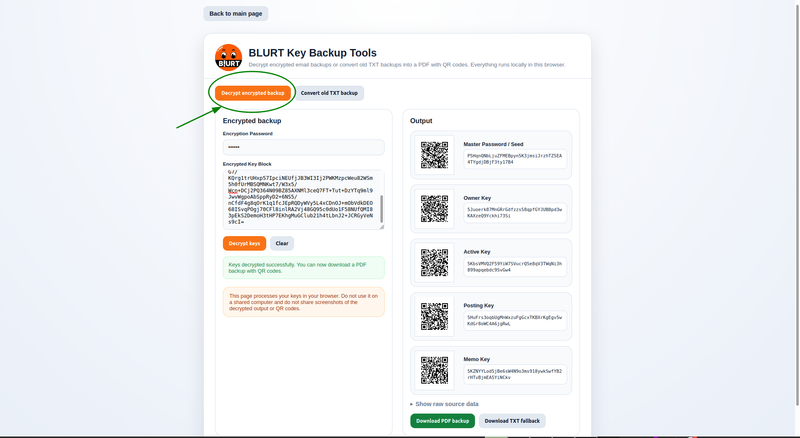The image size is (800, 438).
Task: Focus the Encryption Password field
Action: (304, 147)
